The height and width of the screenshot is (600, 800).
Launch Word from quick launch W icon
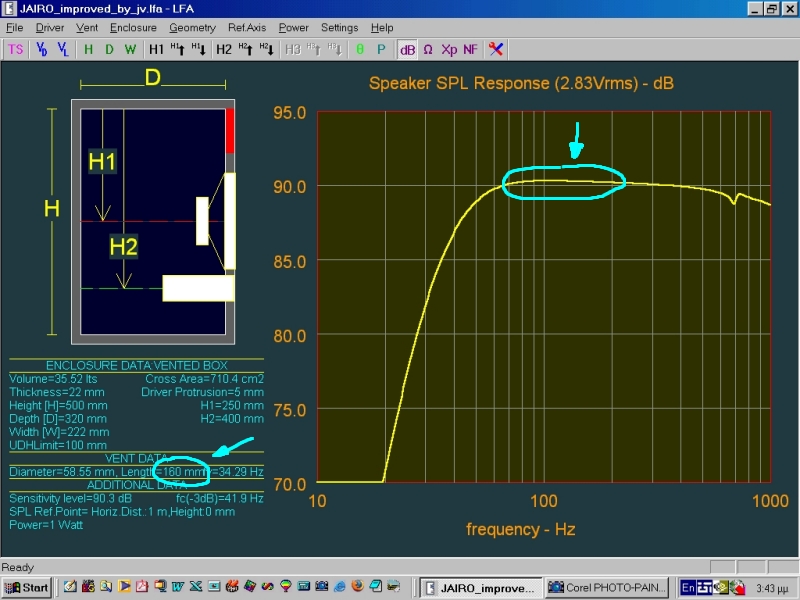178,586
